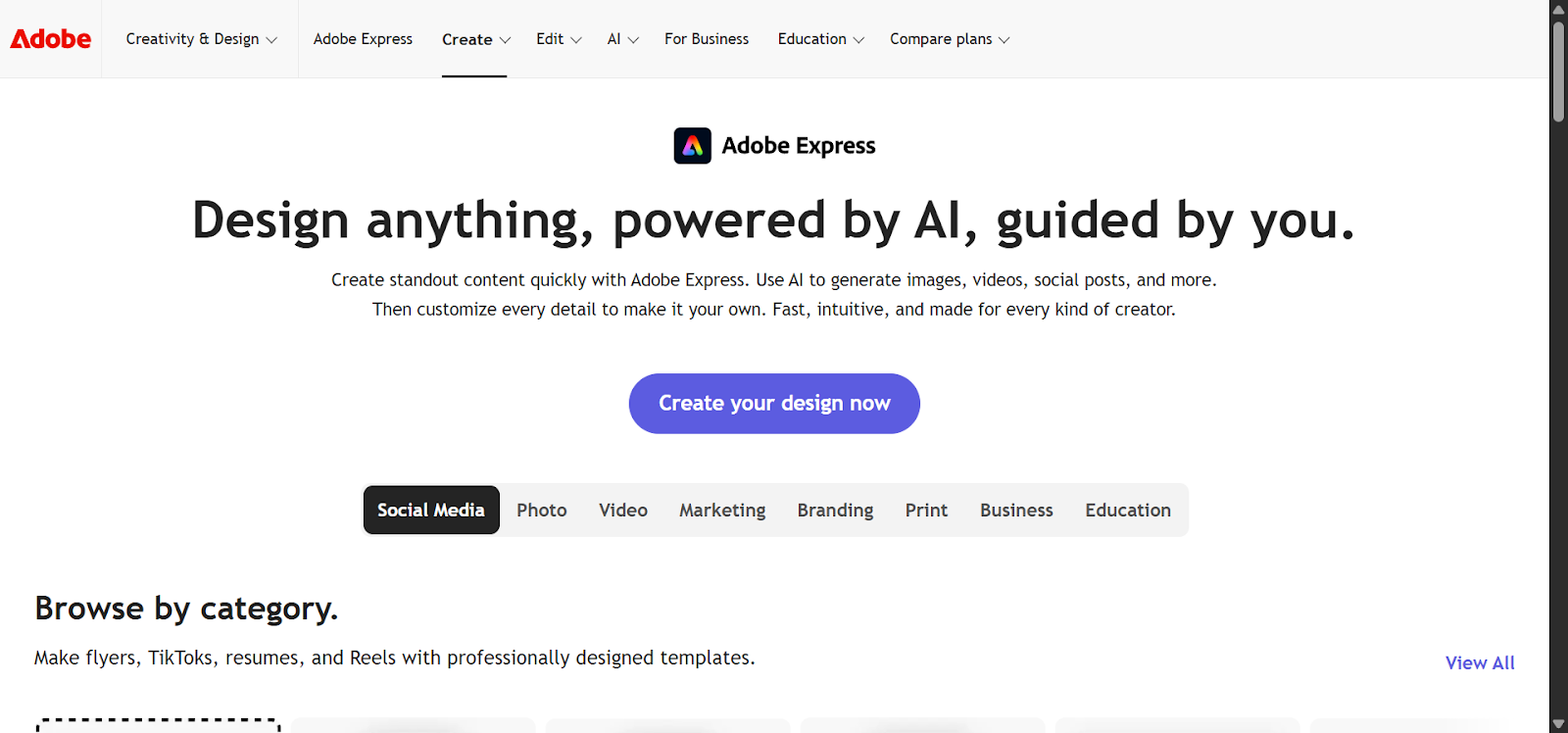Click the View All link
This screenshot has width=1568, height=733.
pyautogui.click(x=1480, y=663)
